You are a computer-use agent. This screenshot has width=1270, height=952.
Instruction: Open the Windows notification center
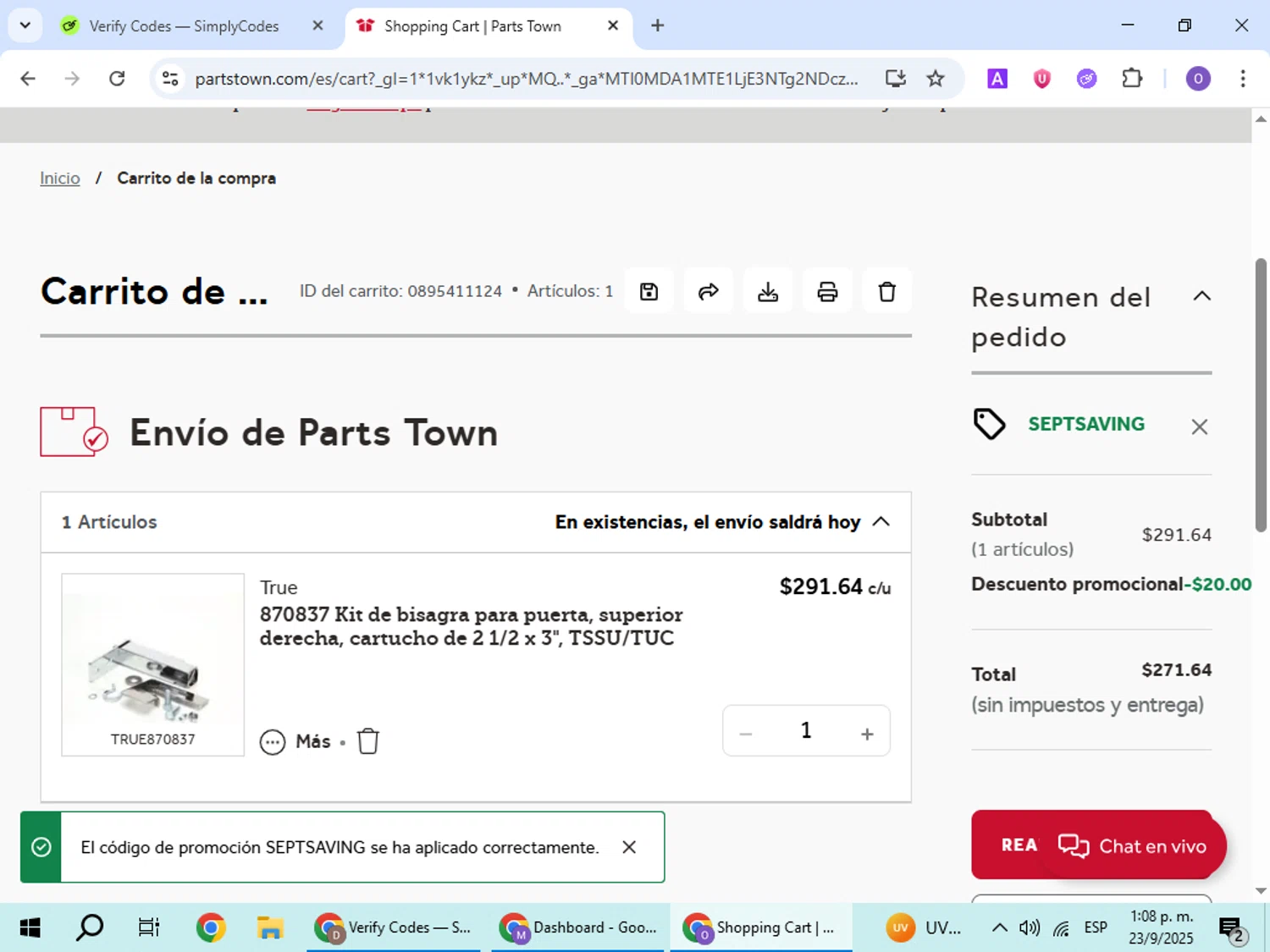tap(1232, 929)
